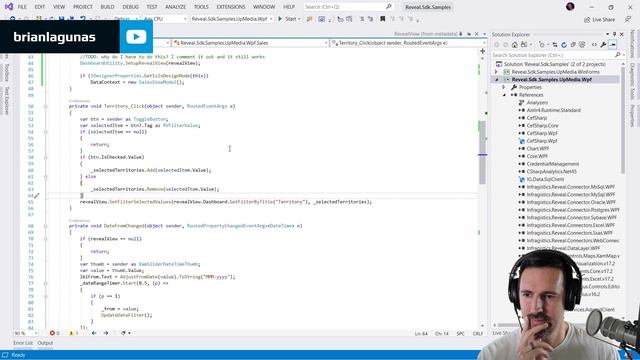Click the bookmark toolbar icon
The image size is (640, 360).
[382, 19]
